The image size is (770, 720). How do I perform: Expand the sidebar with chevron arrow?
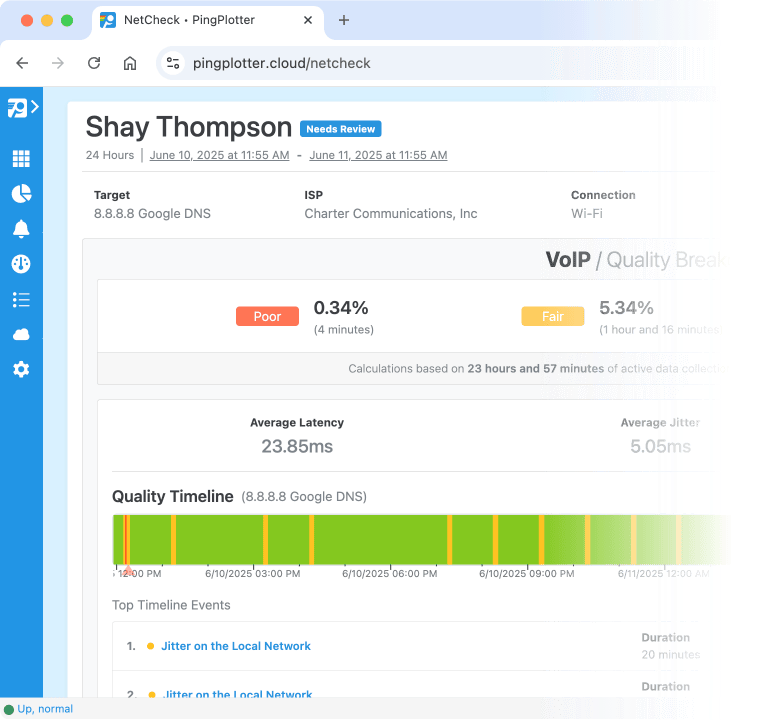35,107
